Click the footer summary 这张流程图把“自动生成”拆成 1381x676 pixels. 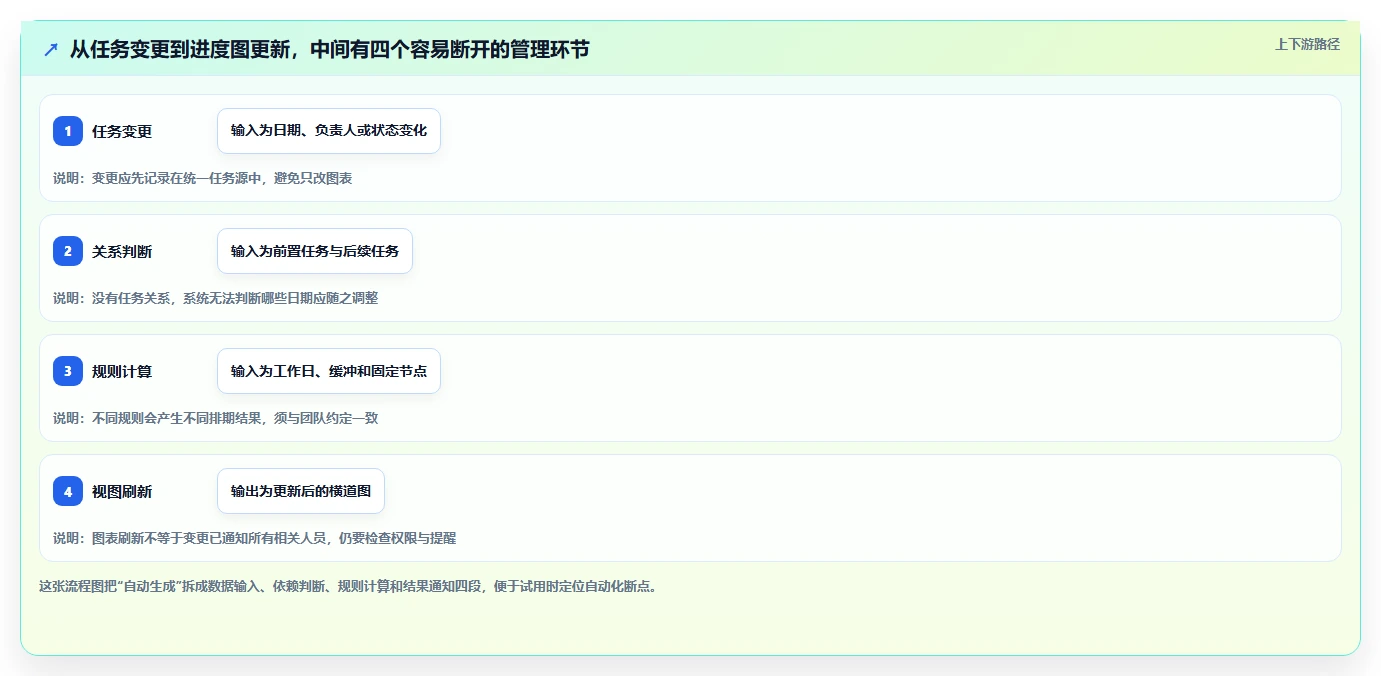[x=348, y=586]
